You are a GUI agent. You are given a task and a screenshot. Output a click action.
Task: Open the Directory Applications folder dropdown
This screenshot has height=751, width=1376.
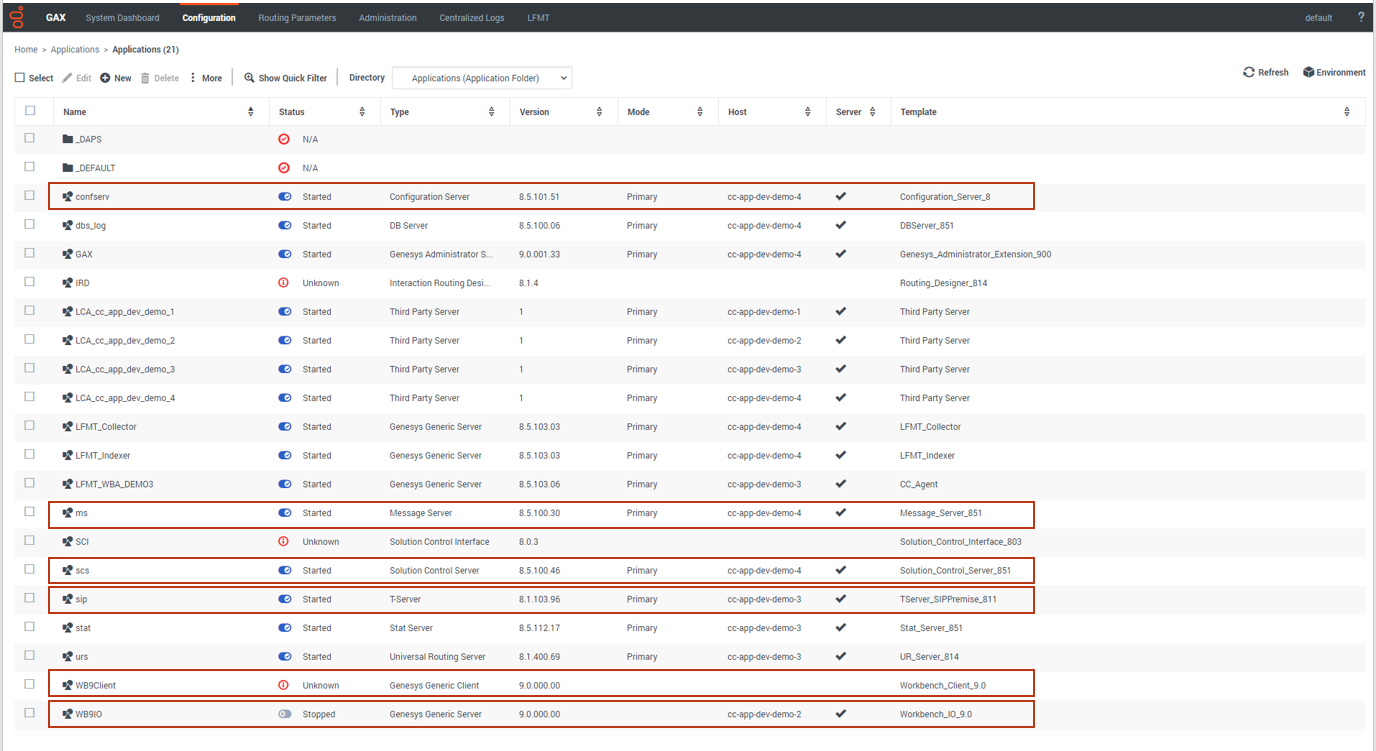482,78
